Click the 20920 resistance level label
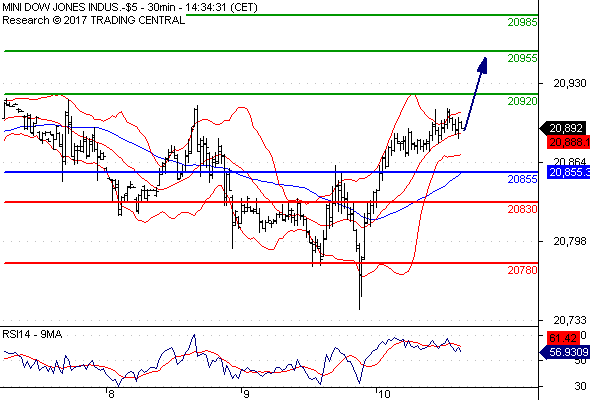The image size is (590, 400). tap(522, 101)
